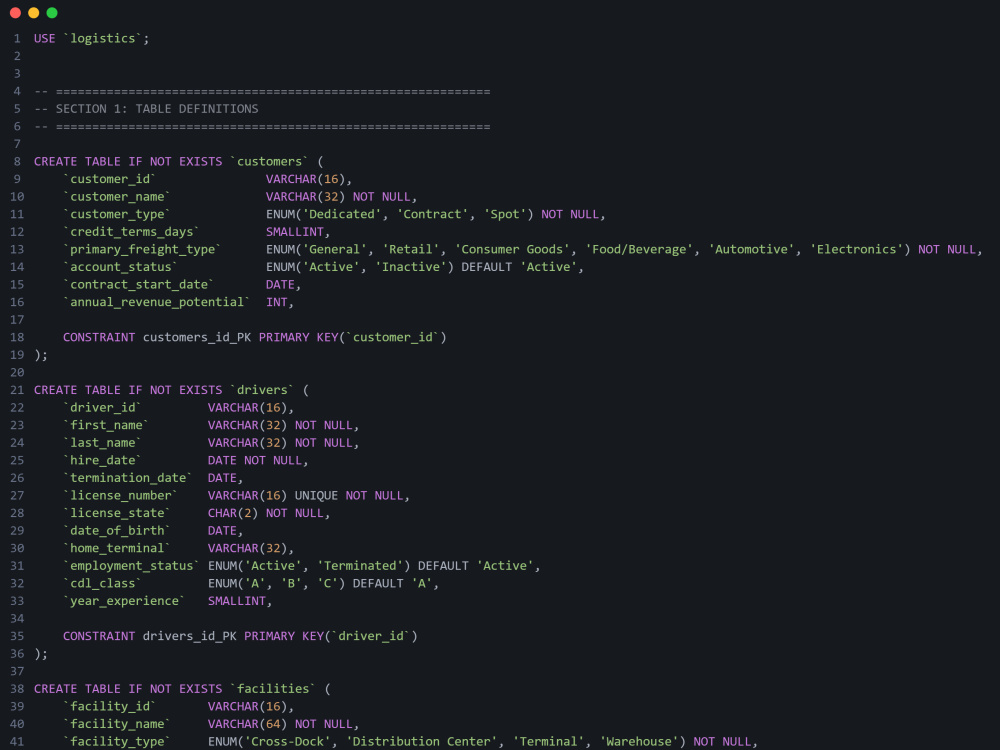The height and width of the screenshot is (750, 1000).
Task: Click the `facilities` table name
Action: tap(273, 689)
